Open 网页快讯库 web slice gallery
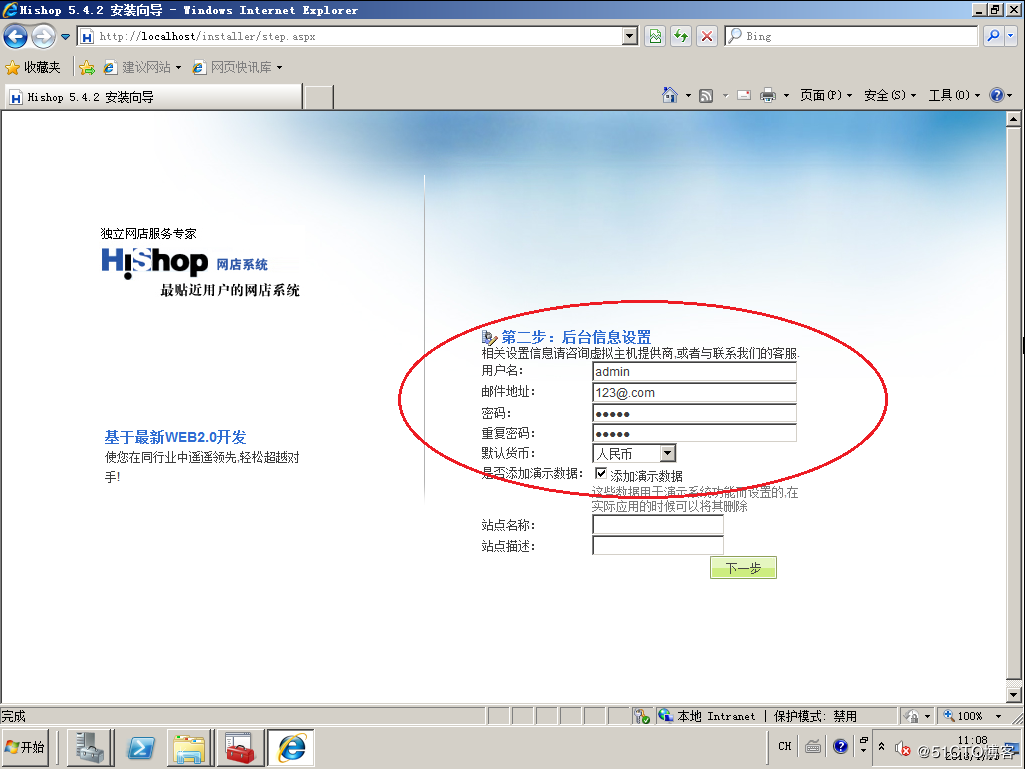 pyautogui.click(x=237, y=67)
